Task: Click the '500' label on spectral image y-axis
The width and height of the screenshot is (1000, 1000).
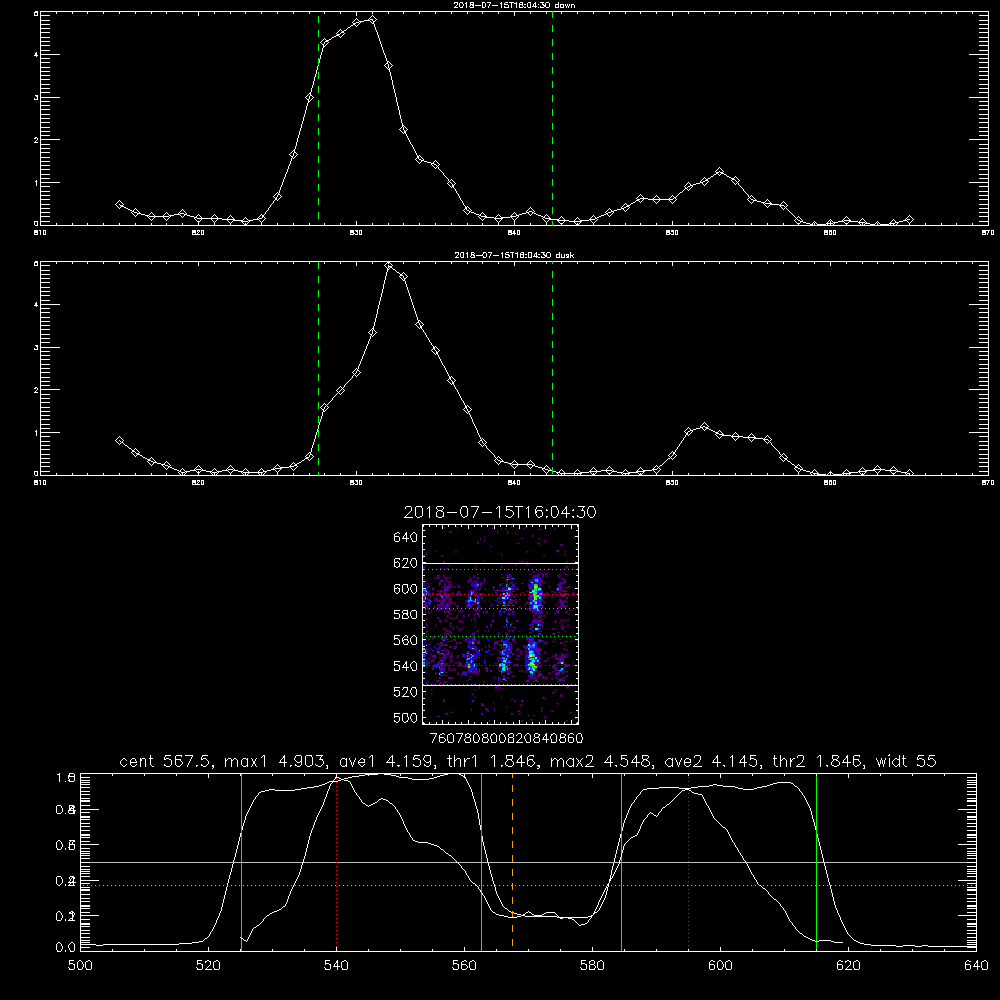Action: [405, 717]
